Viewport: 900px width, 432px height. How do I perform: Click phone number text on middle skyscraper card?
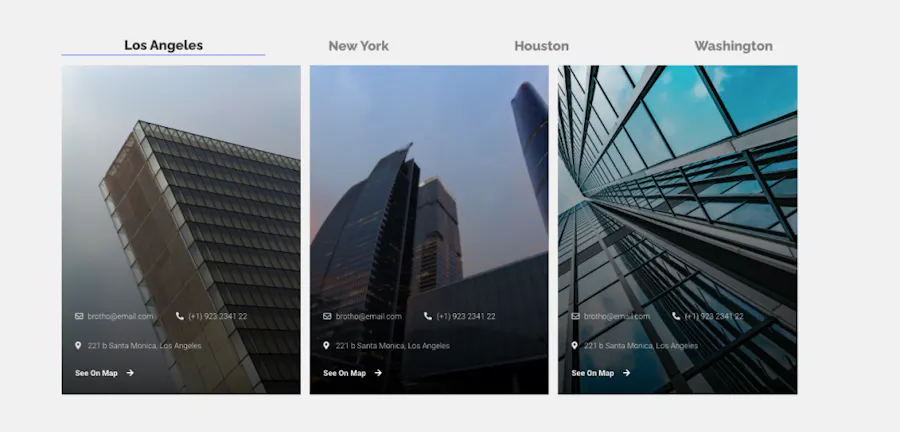465,316
